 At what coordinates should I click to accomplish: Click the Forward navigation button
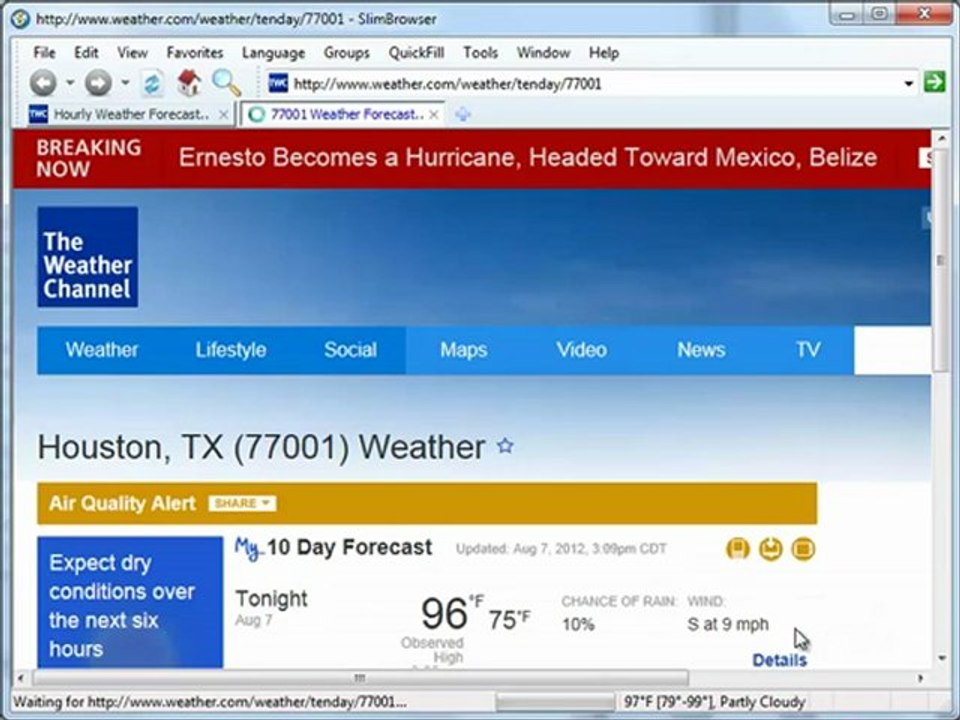[x=98, y=83]
